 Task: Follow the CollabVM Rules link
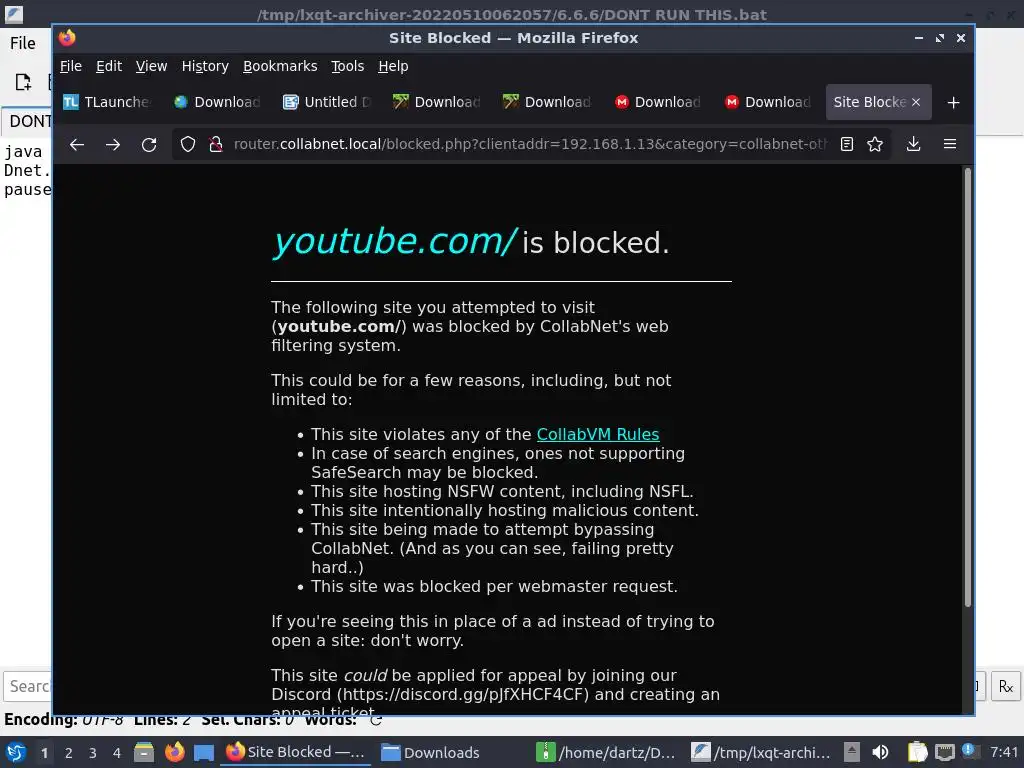tap(598, 434)
